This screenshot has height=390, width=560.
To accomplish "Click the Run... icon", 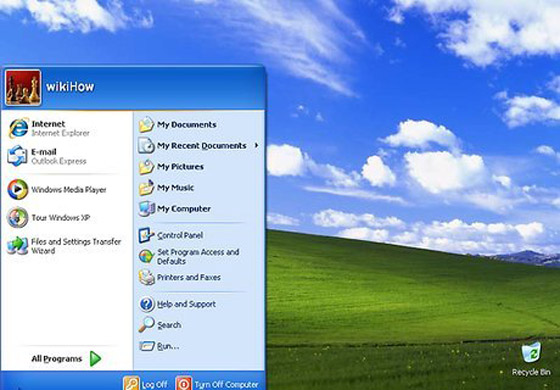I will 147,346.
